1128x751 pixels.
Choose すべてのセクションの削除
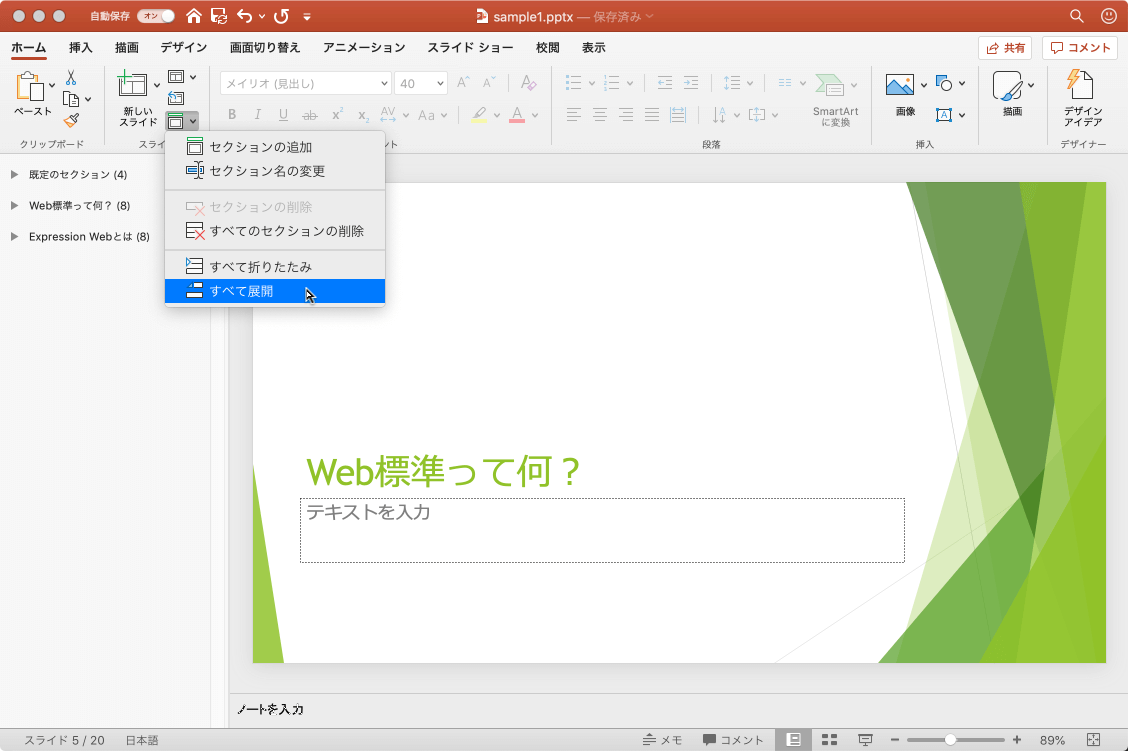coord(275,230)
